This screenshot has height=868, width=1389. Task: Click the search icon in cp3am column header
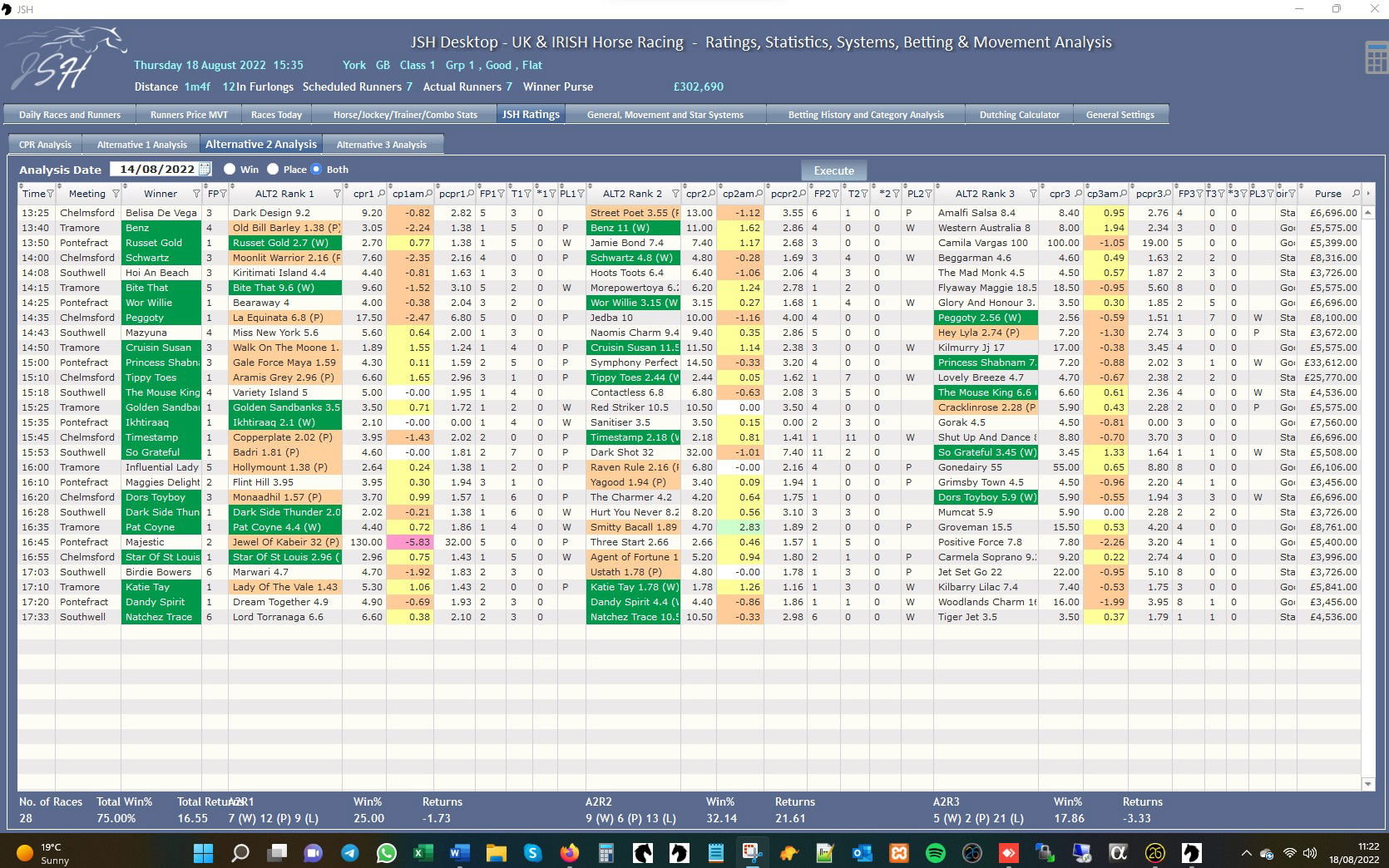point(1124,194)
